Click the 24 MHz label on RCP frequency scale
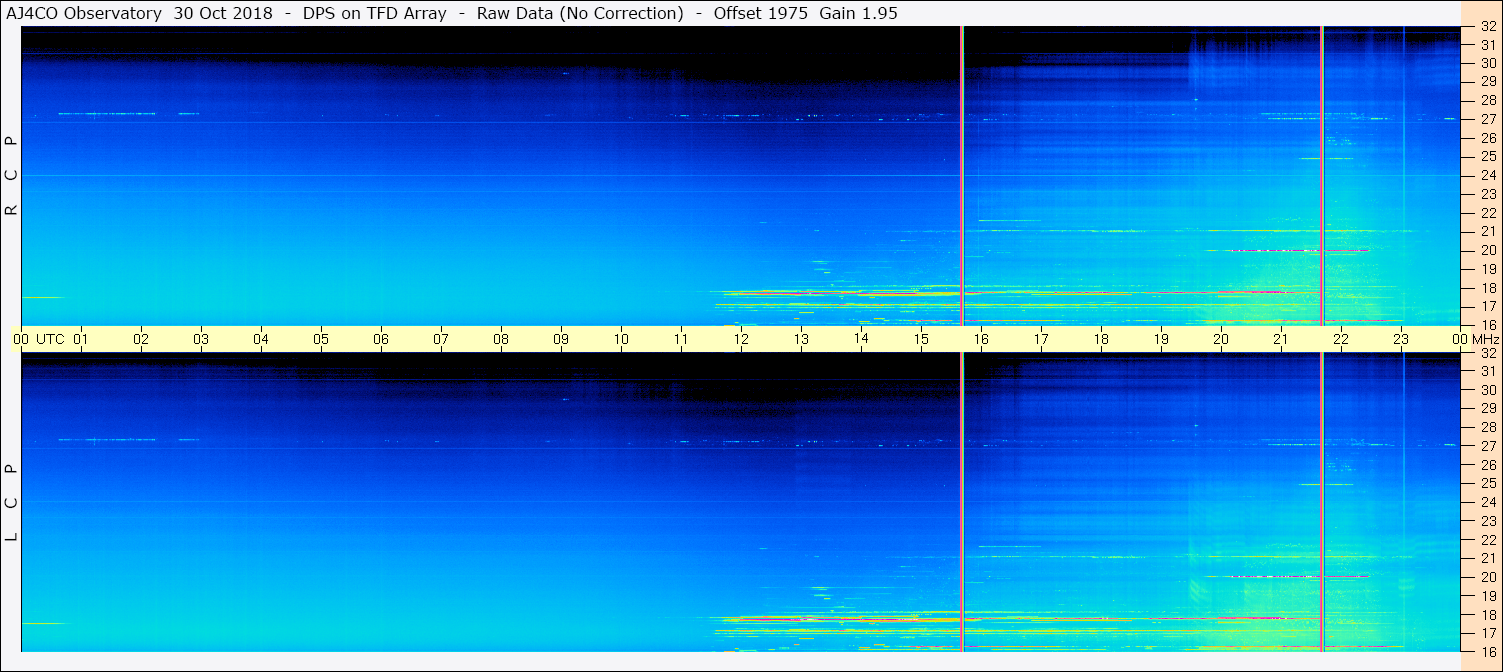Image resolution: width=1503 pixels, height=672 pixels. (x=1487, y=175)
